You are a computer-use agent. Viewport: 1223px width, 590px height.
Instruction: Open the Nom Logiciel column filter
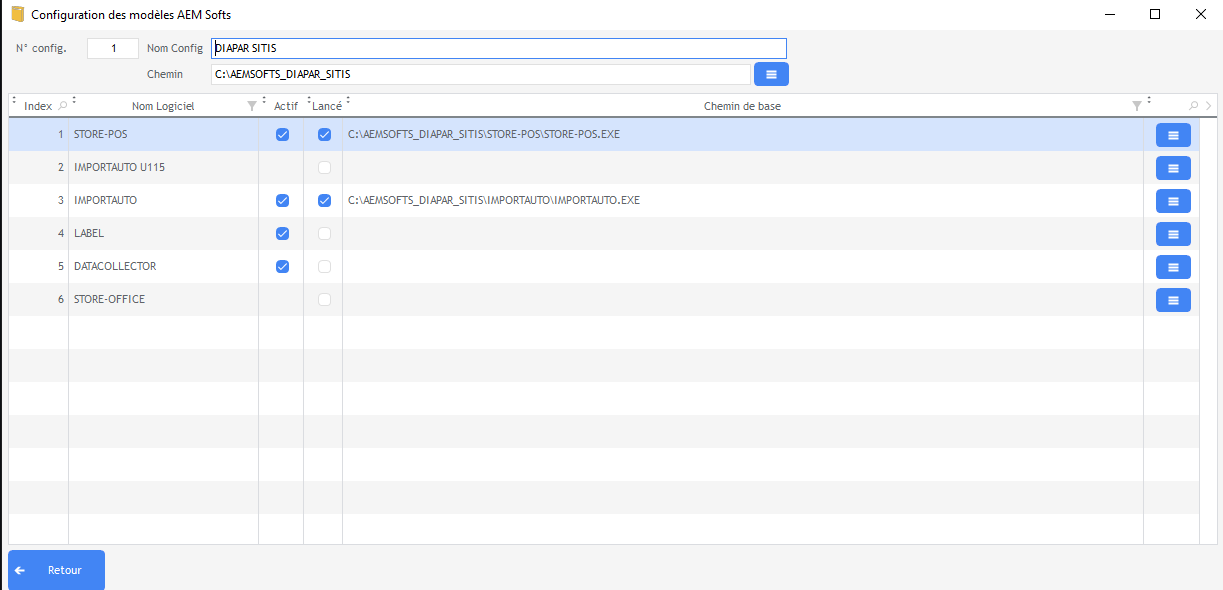pyautogui.click(x=251, y=106)
